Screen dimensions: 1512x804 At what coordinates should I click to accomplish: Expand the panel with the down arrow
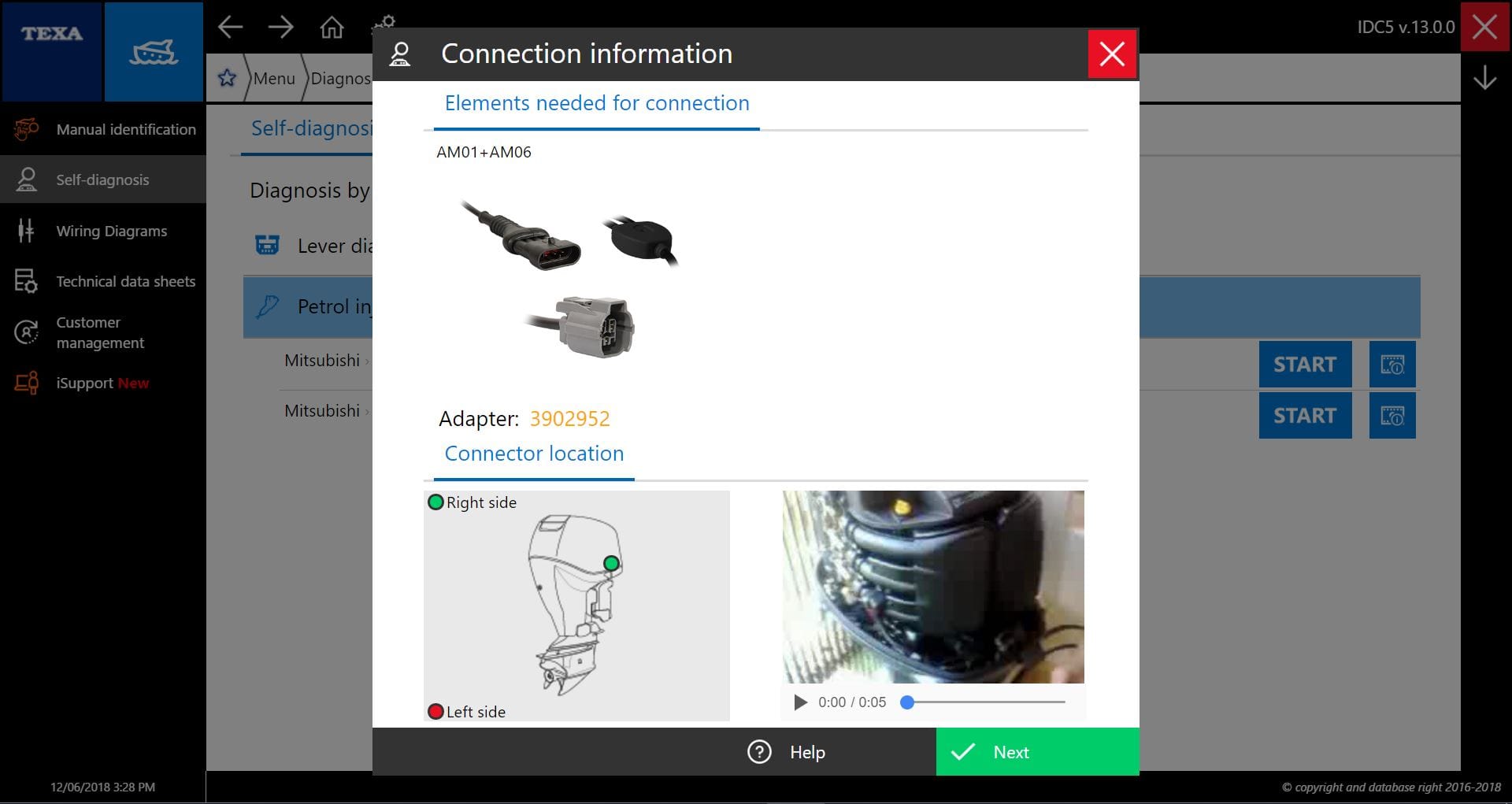pyautogui.click(x=1485, y=78)
